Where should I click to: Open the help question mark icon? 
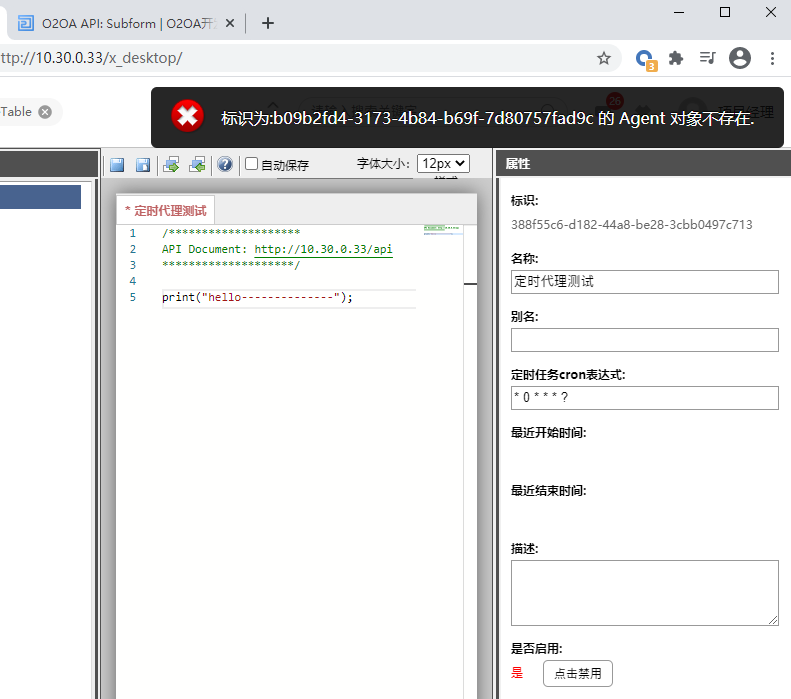(225, 164)
